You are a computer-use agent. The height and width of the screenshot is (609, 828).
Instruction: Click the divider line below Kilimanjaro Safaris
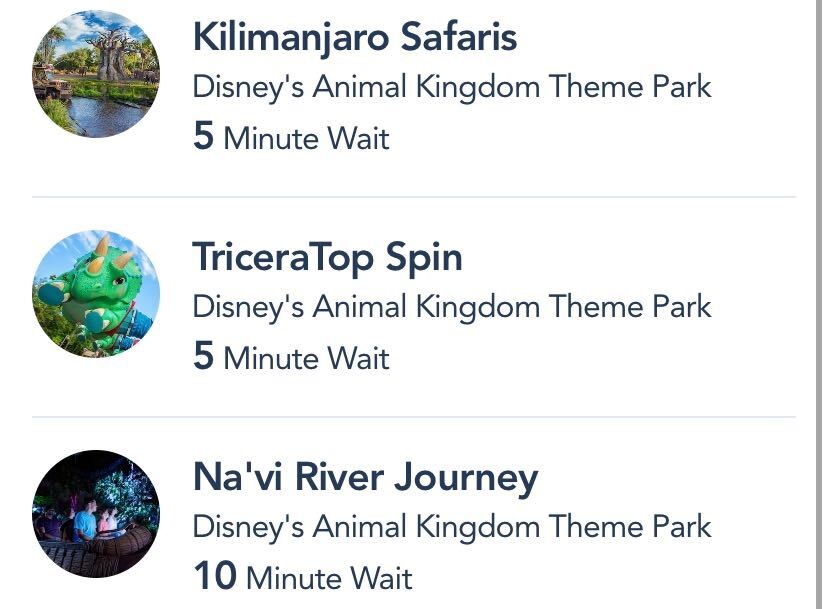(x=414, y=197)
